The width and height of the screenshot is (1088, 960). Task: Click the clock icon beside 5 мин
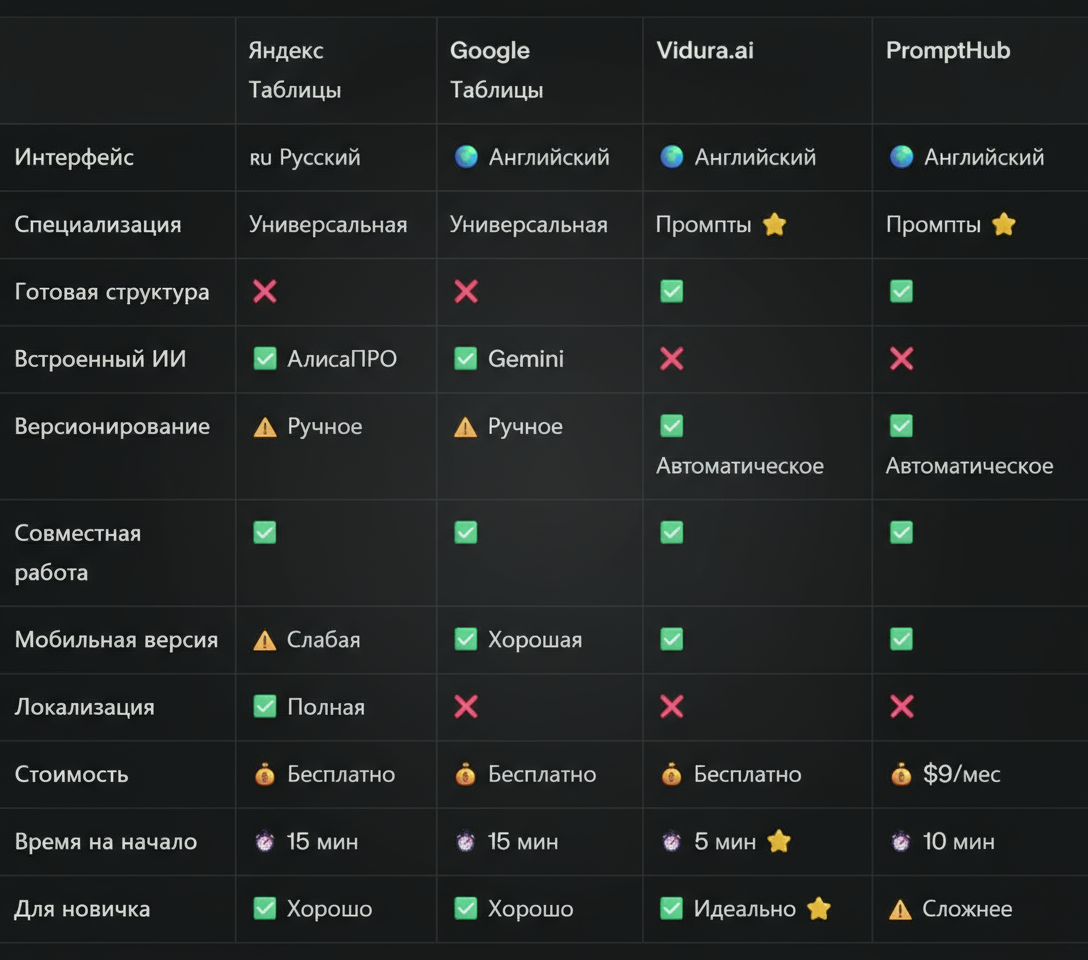672,842
